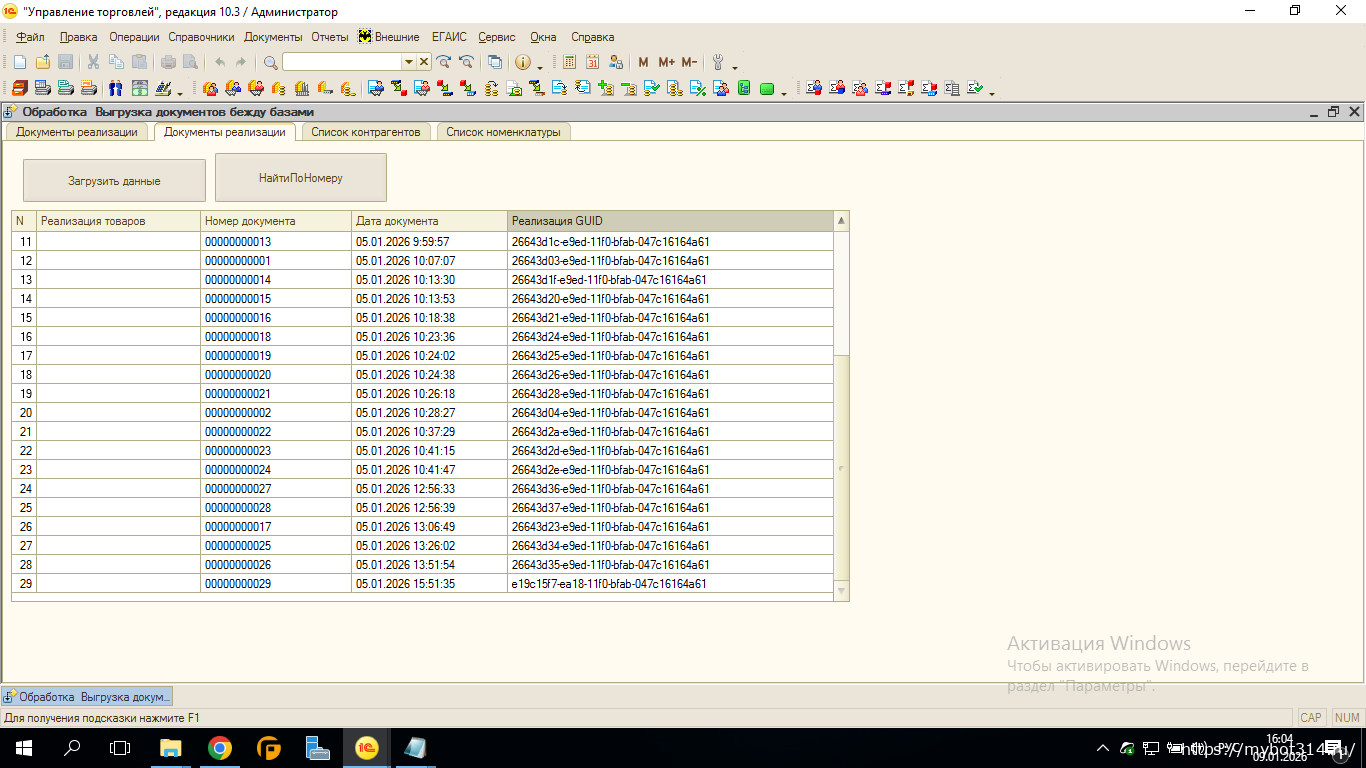Open the calendar icon in toolbar
The width and height of the screenshot is (1366, 768).
point(593,62)
